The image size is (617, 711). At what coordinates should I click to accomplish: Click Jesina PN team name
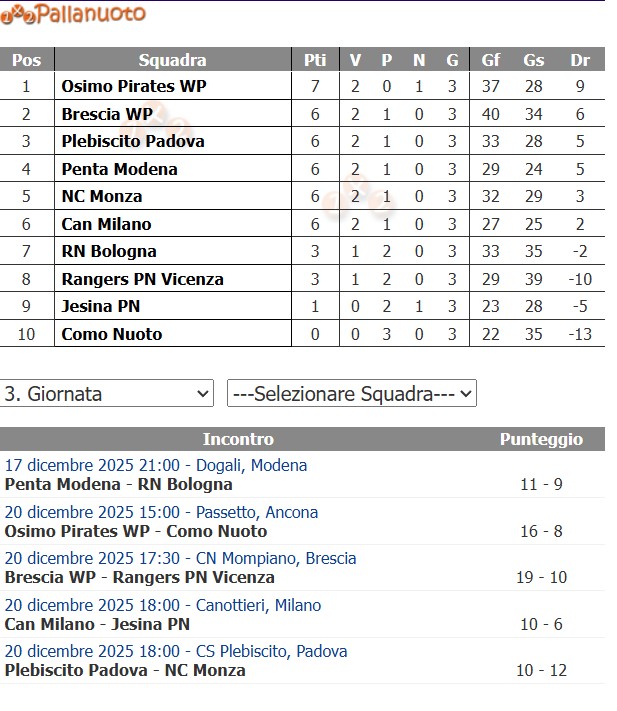(101, 306)
